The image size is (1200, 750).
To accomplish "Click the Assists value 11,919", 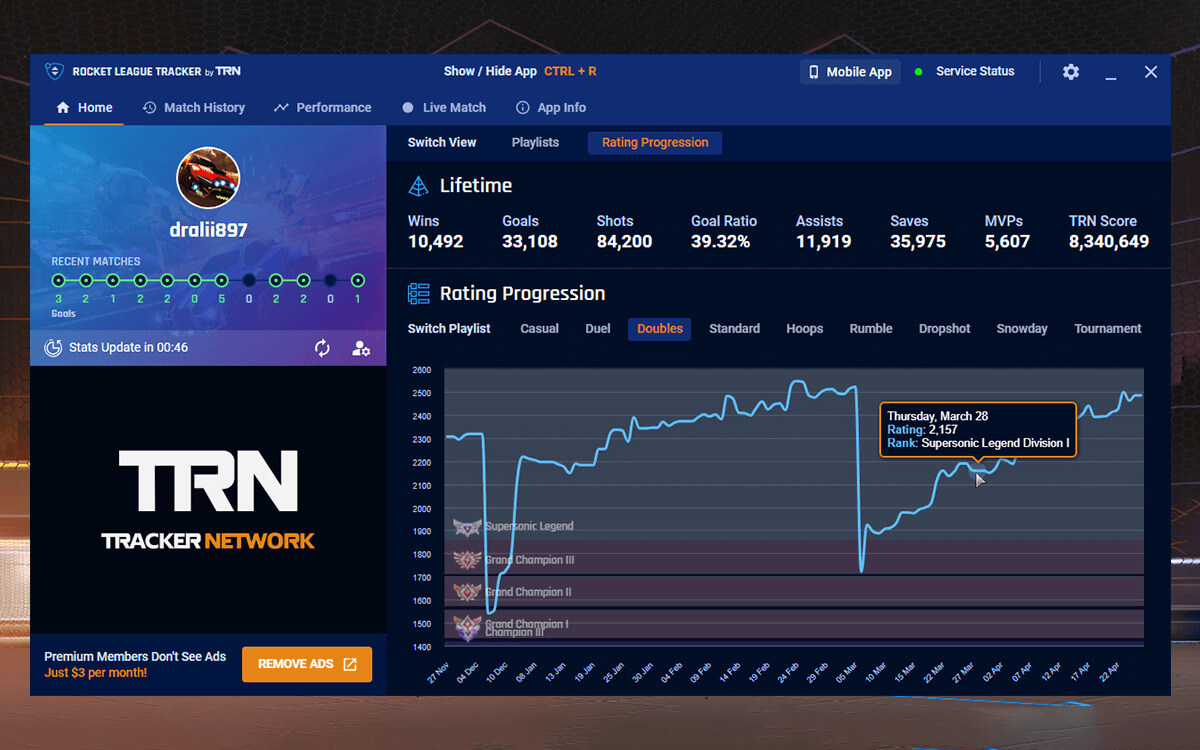I will coord(824,241).
